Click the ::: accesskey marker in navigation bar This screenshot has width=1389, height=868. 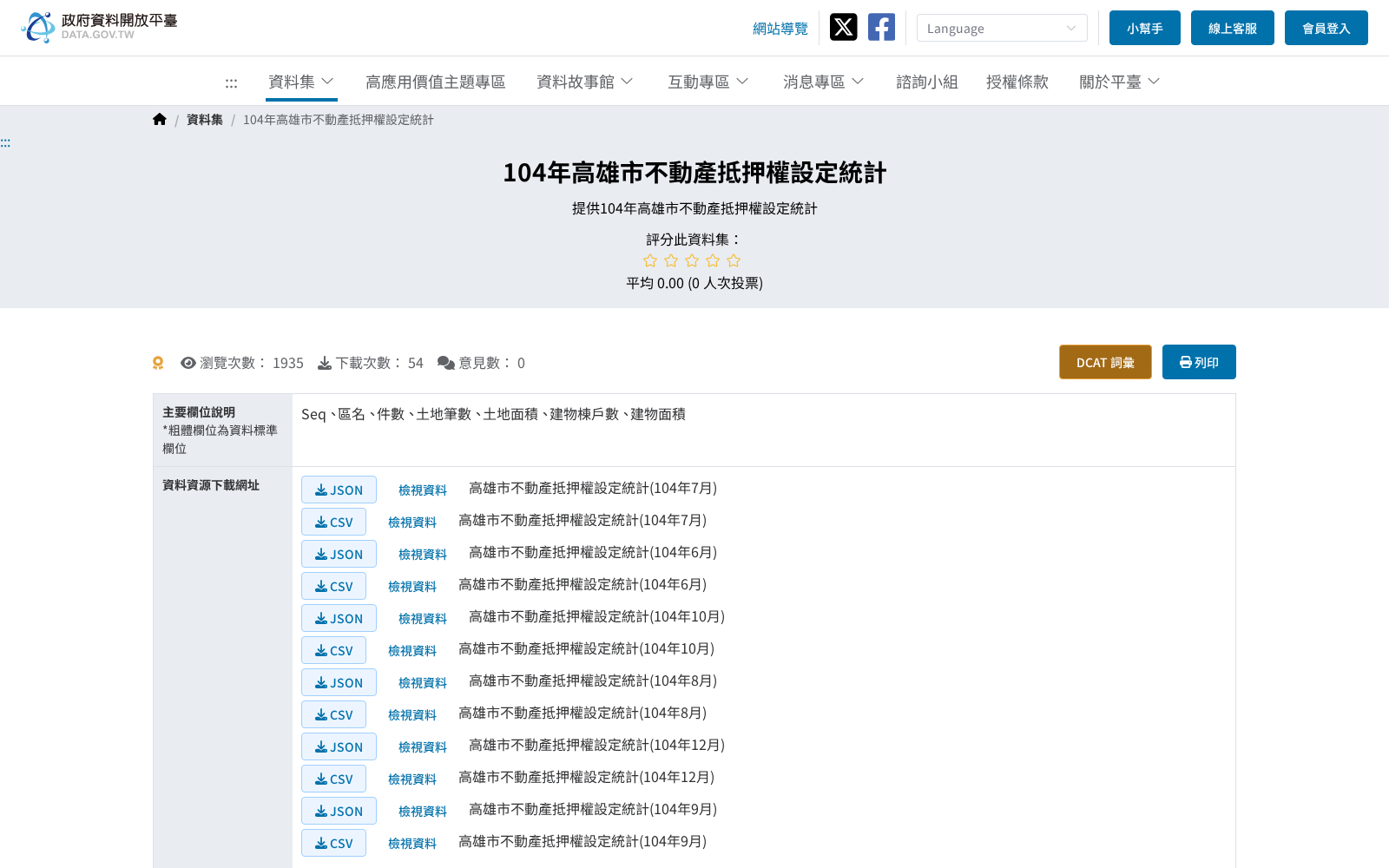[231, 82]
